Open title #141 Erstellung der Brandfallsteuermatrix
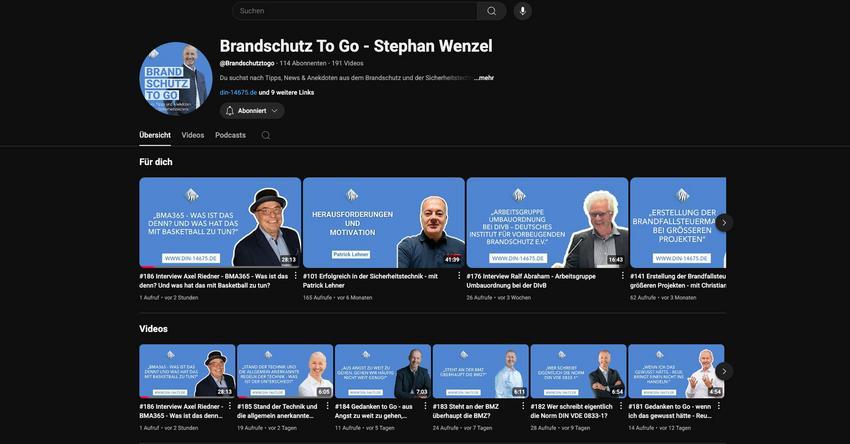The width and height of the screenshot is (850, 444). [x=678, y=281]
